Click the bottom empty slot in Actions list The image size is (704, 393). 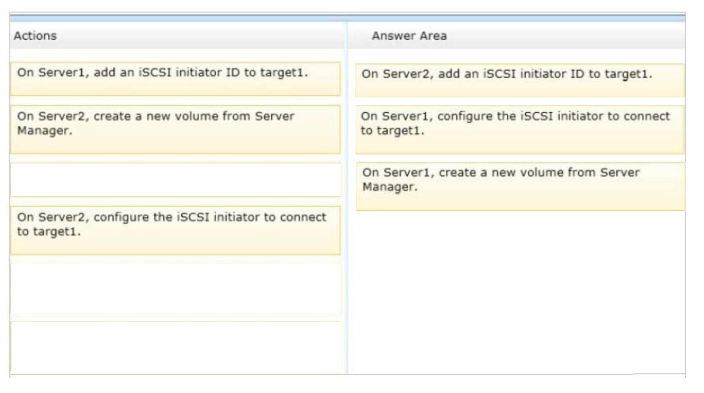coord(175,347)
